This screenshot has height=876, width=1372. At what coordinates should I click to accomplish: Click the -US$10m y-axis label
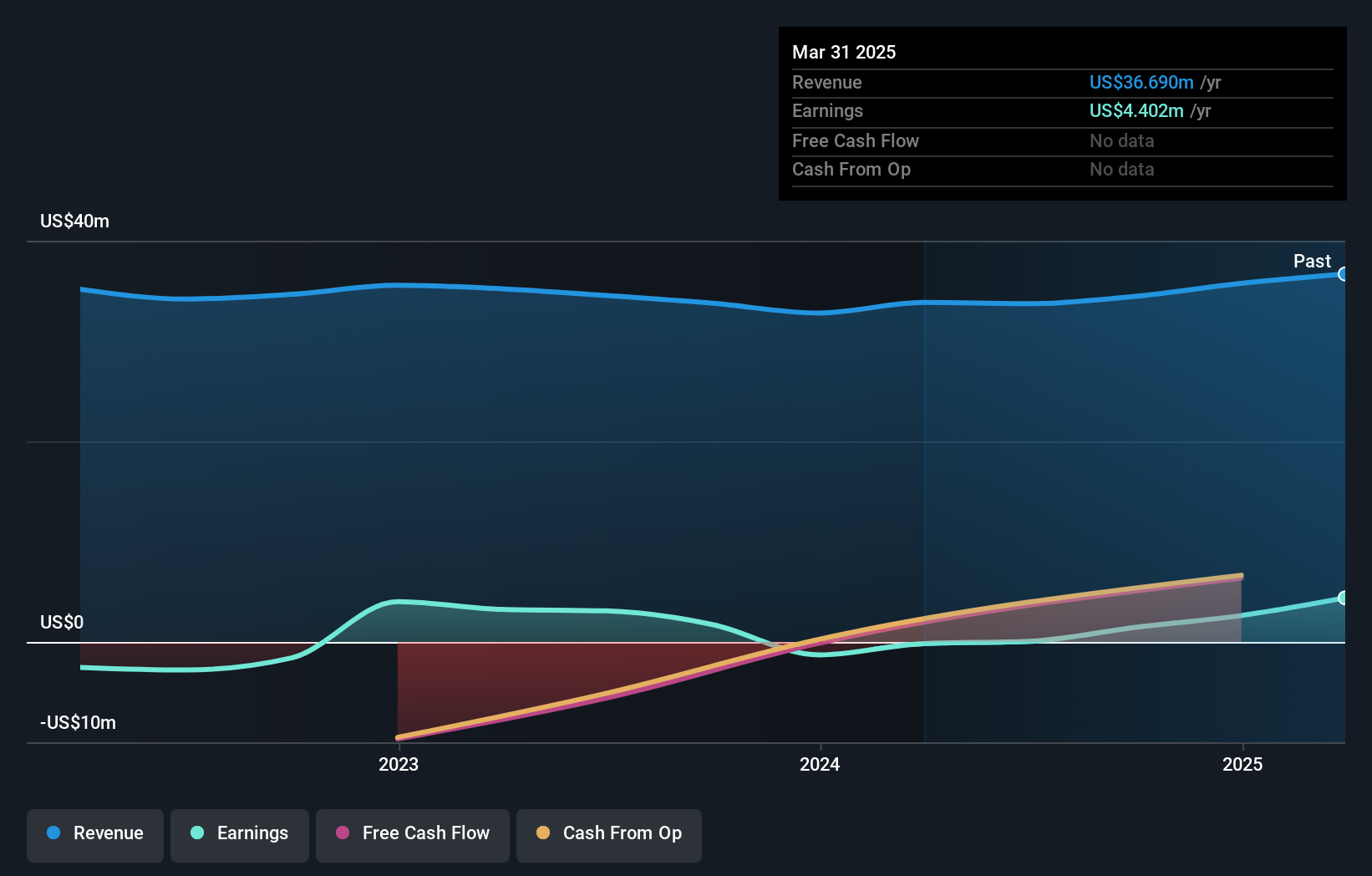[78, 722]
